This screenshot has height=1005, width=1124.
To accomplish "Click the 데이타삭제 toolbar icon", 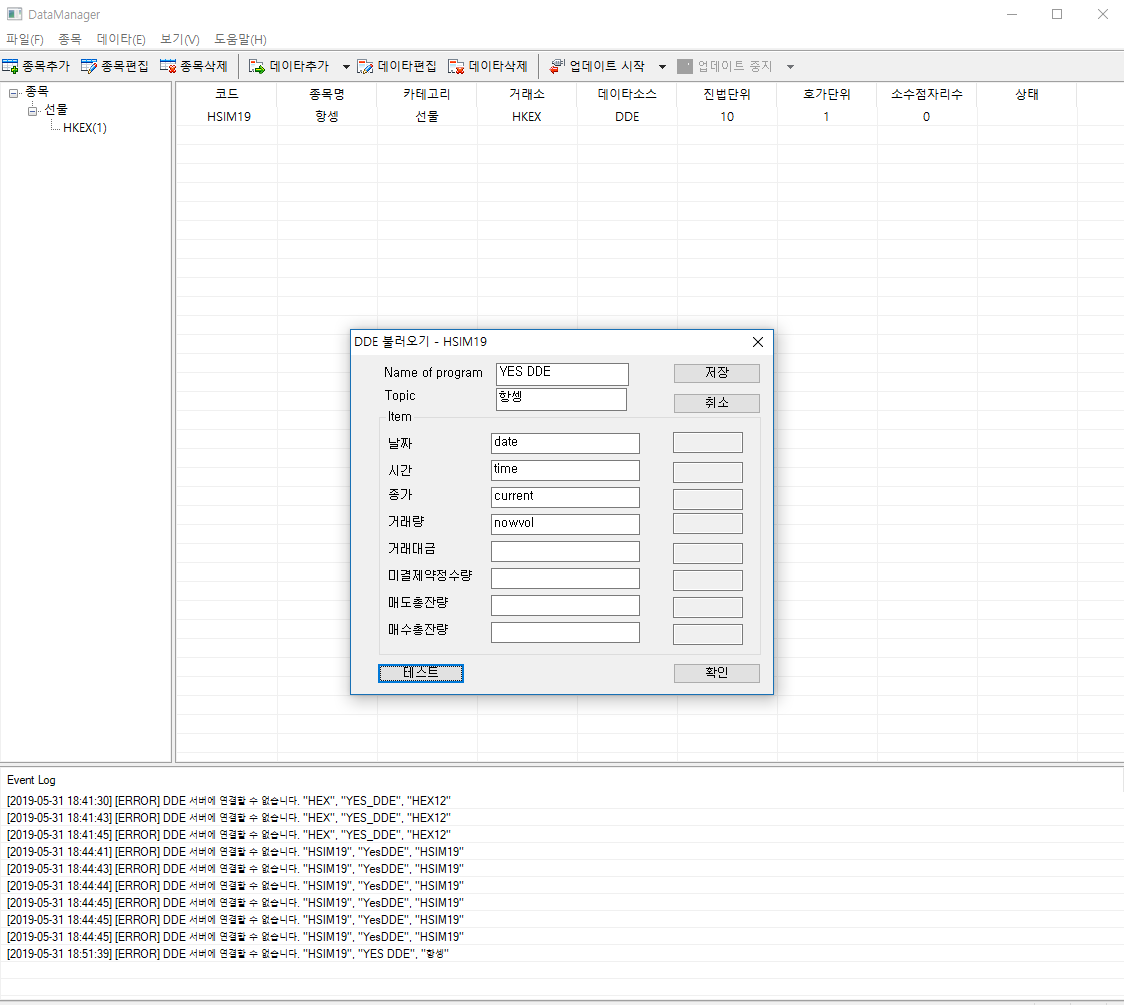I will (x=456, y=66).
